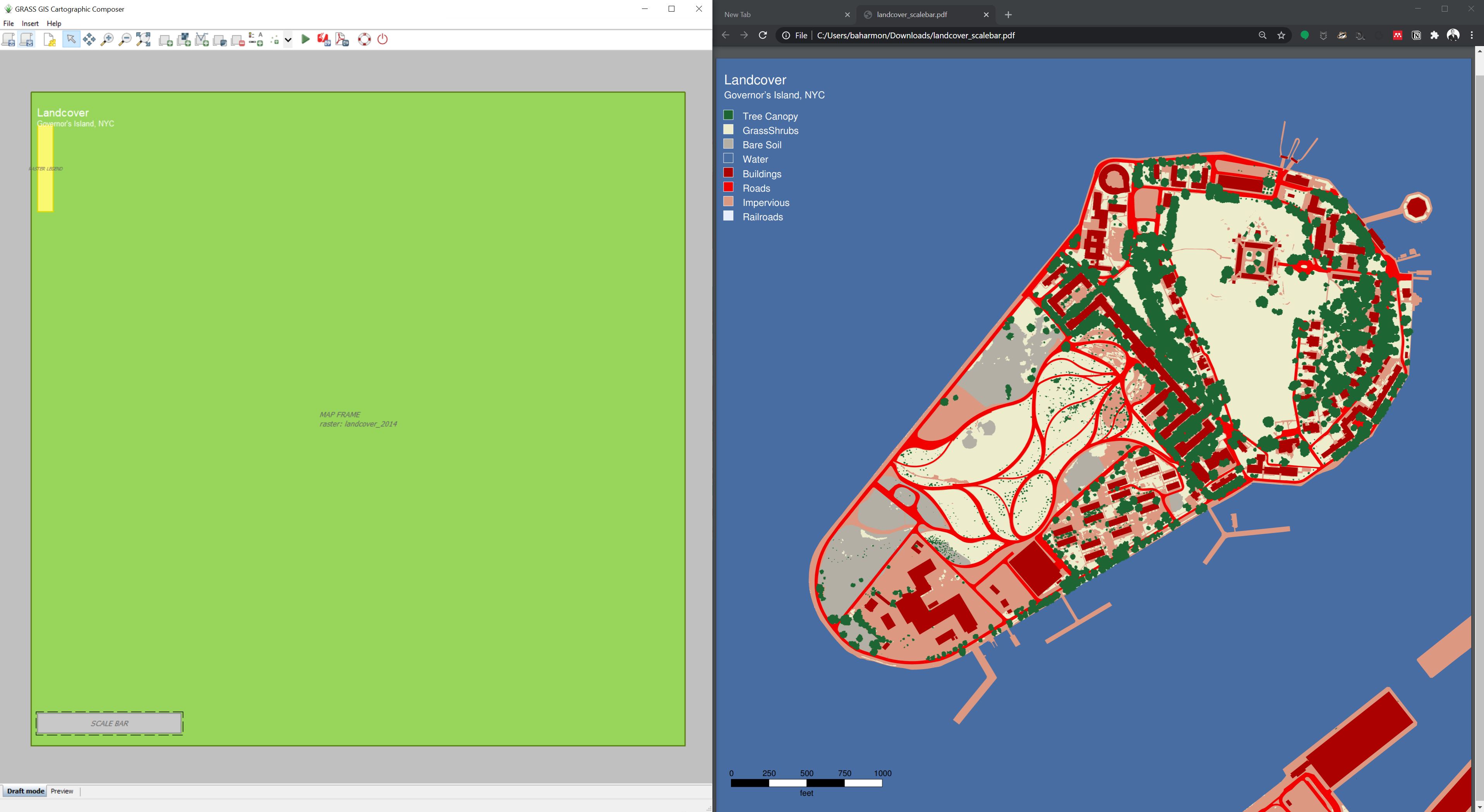Open Chrome three-dot menu
The width and height of the screenshot is (1484, 812).
[x=1472, y=35]
